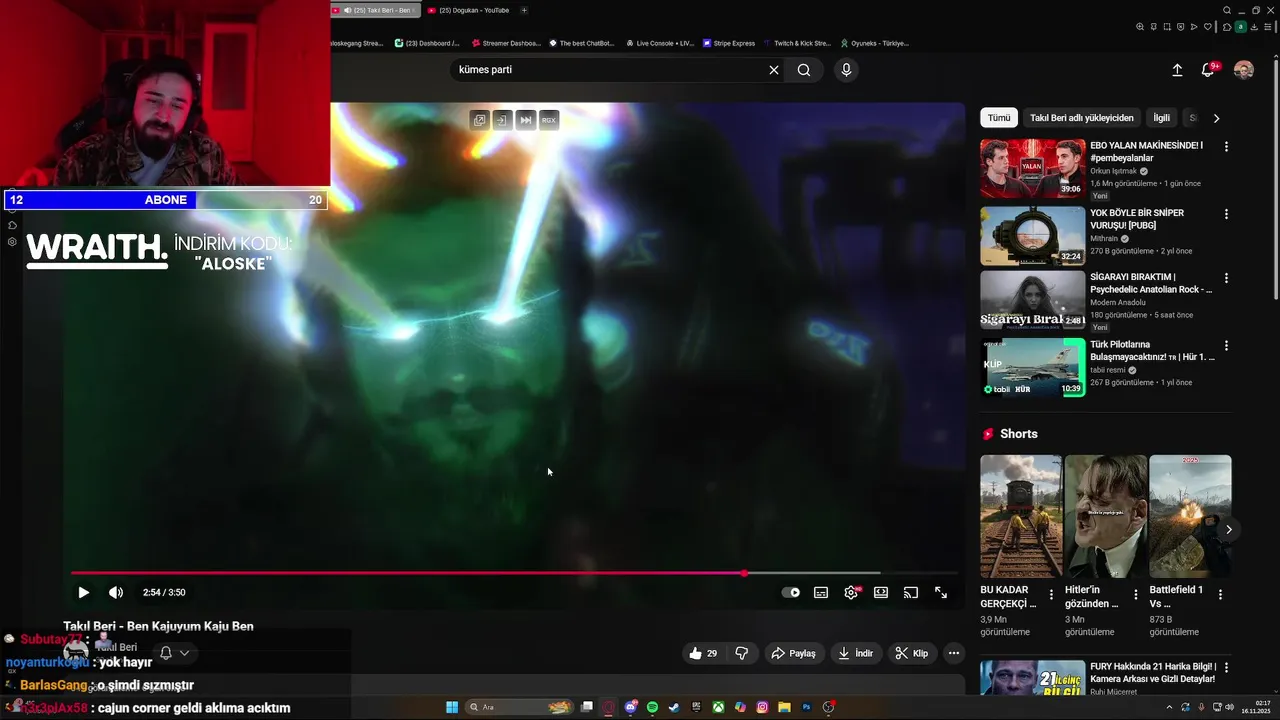This screenshot has width=1280, height=720.
Task: Open options for 'EBO YALAN MAKİNESİNDE!' video
Action: point(1226,146)
